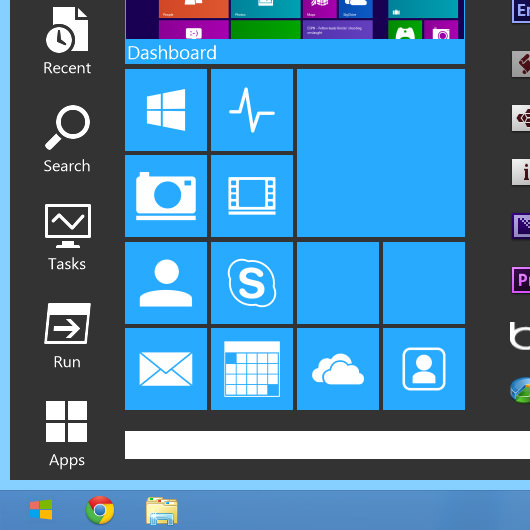530x530 pixels.
Task: Focus the white search input box
Action: [327, 445]
